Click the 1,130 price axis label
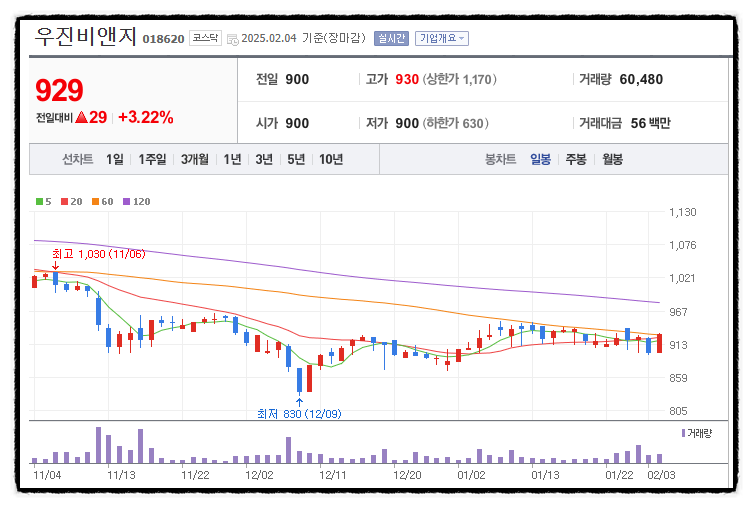 (682, 212)
